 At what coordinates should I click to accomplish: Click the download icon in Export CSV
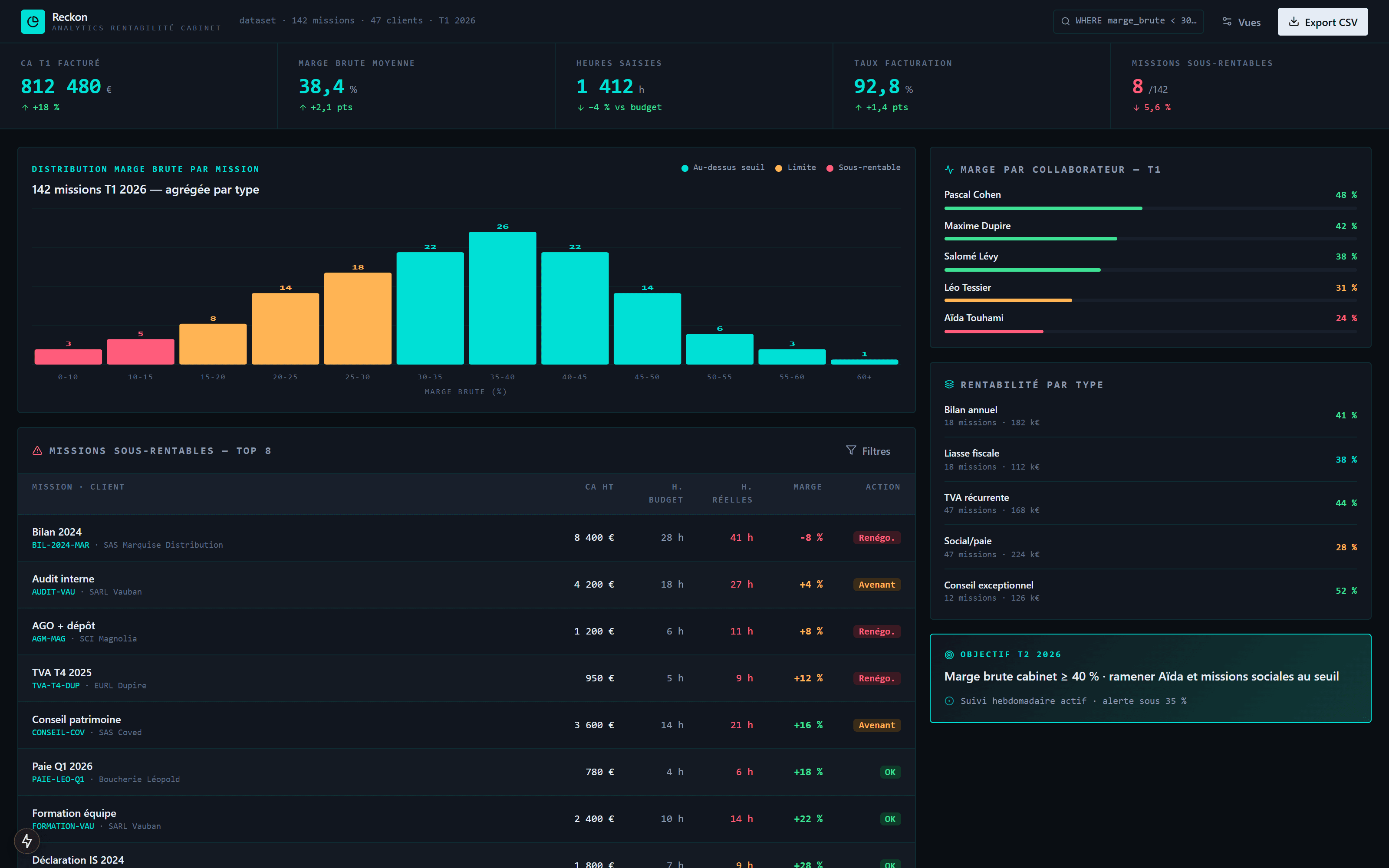1294,22
